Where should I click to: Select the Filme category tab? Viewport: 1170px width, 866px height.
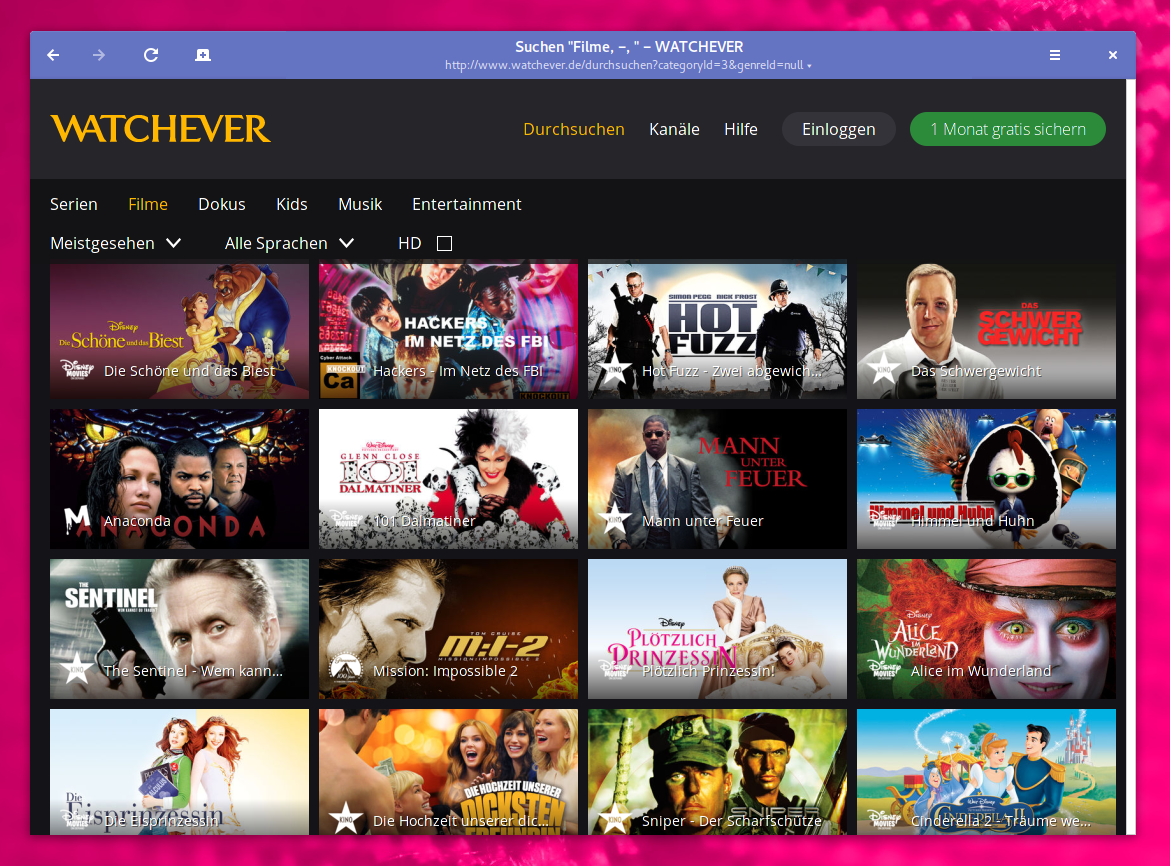[148, 204]
